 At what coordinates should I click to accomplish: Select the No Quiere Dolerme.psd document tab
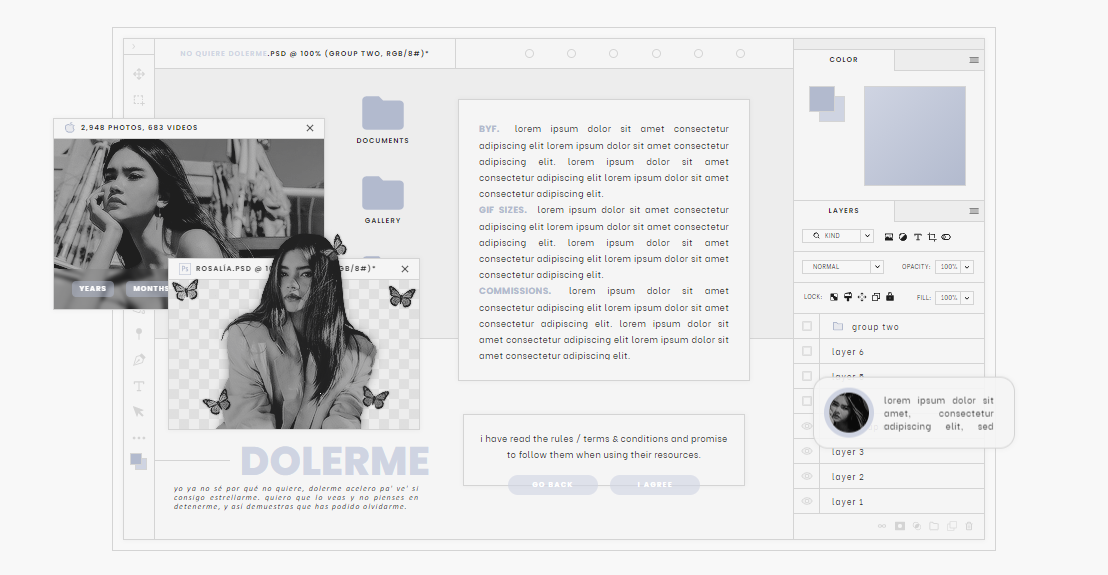(x=305, y=54)
